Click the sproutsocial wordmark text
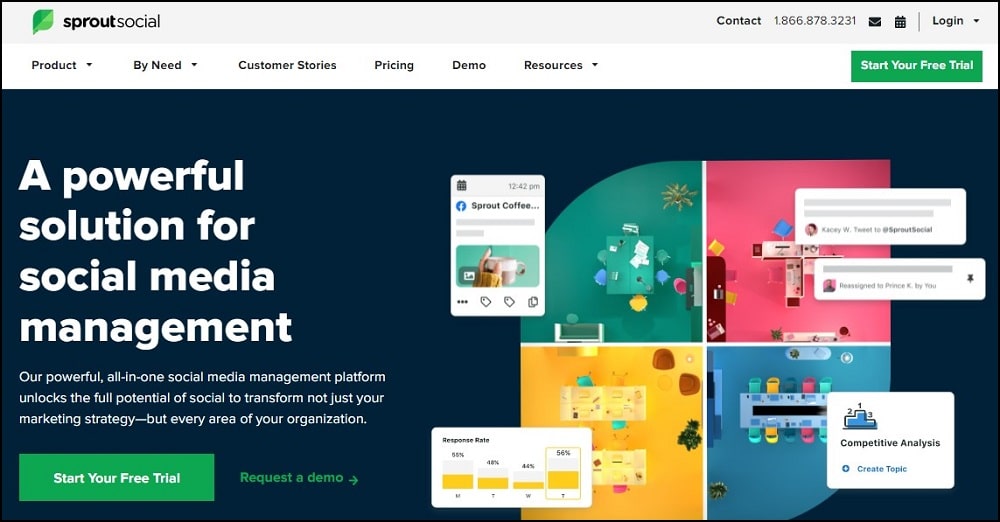This screenshot has height=522, width=1000. (112, 22)
